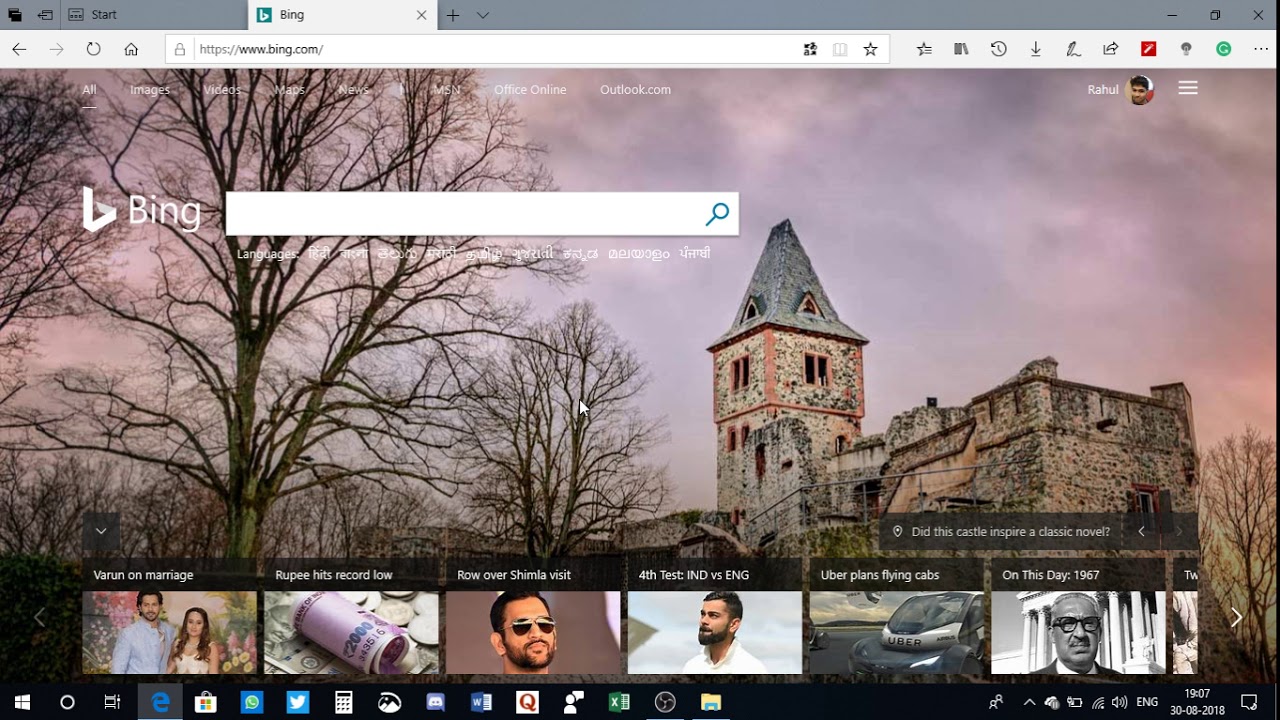Image resolution: width=1280 pixels, height=720 pixels.
Task: Open Bing Images search
Action: (x=150, y=90)
